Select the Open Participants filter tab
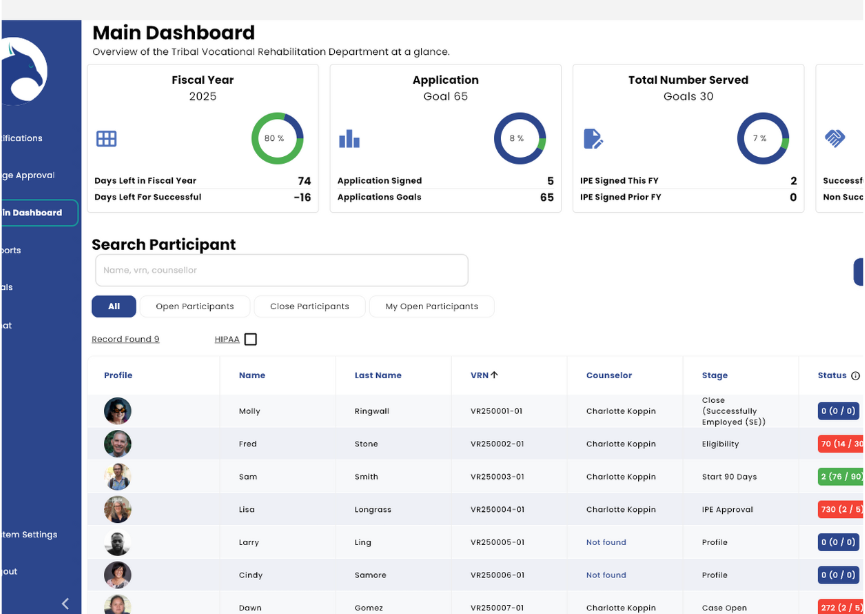Image resolution: width=865 pixels, height=614 pixels. 195,307
